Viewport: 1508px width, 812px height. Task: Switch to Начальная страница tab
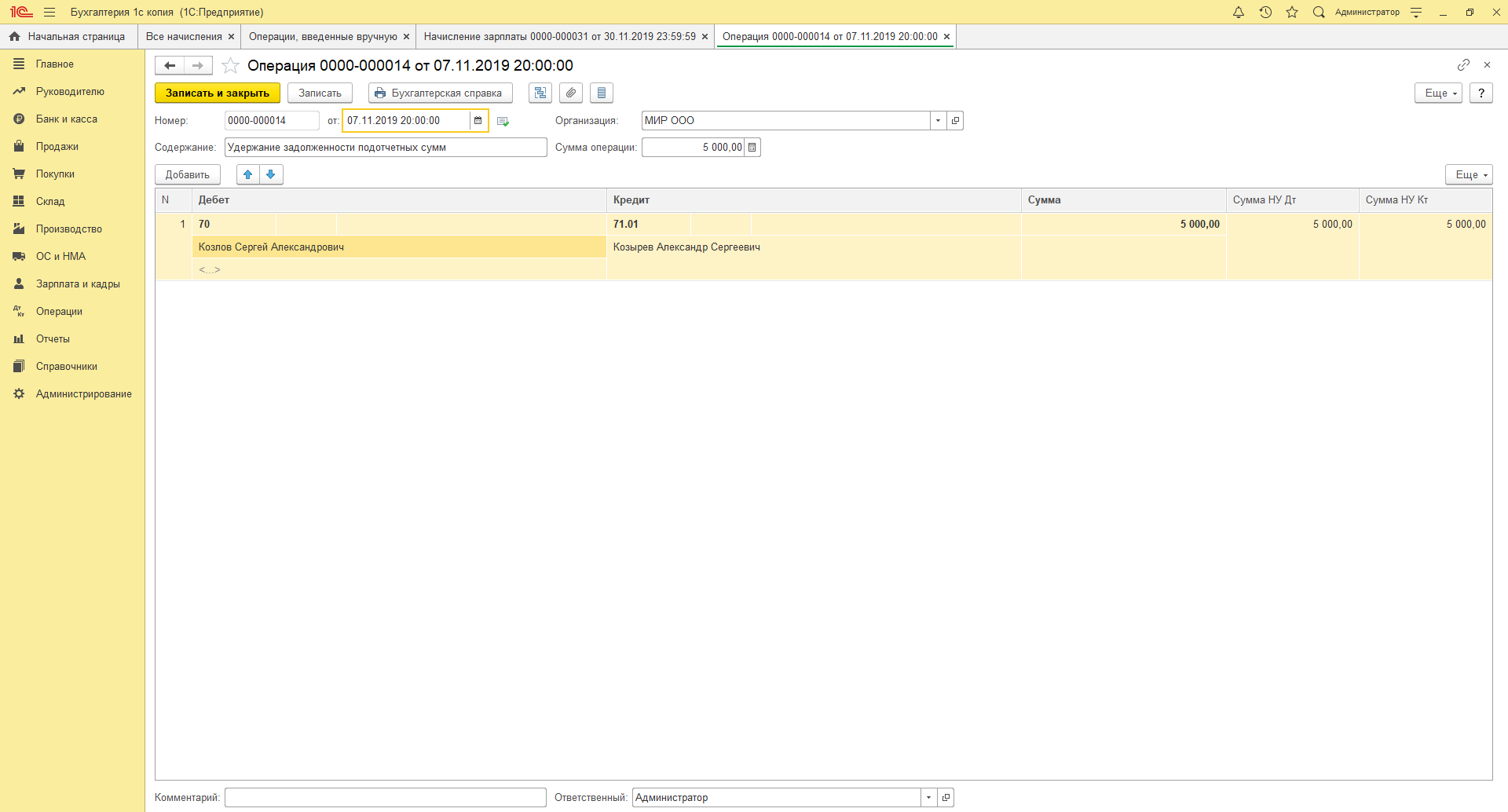(x=68, y=36)
